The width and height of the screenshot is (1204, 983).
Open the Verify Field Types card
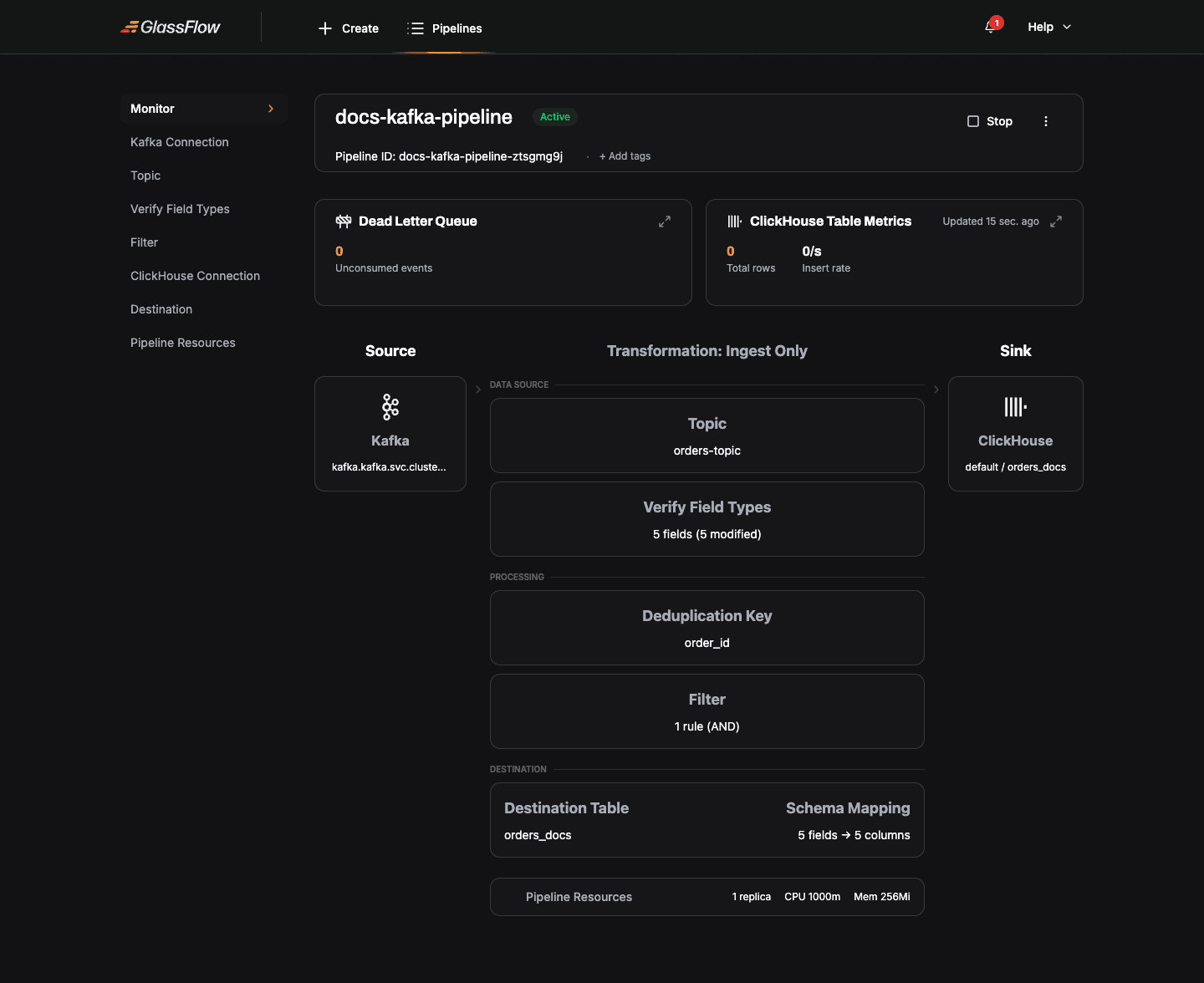click(707, 519)
